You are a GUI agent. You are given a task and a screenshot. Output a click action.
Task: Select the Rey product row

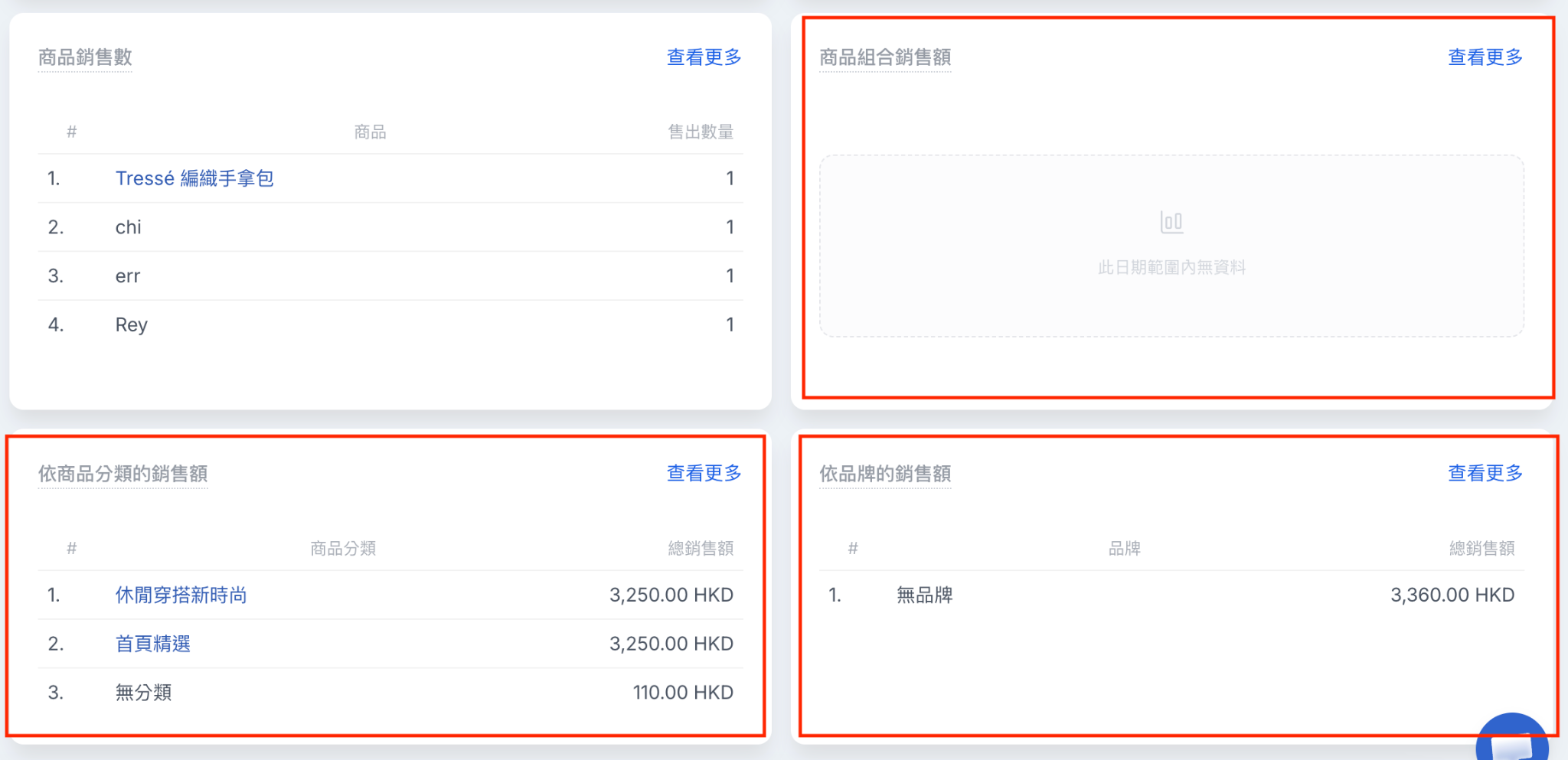click(390, 325)
